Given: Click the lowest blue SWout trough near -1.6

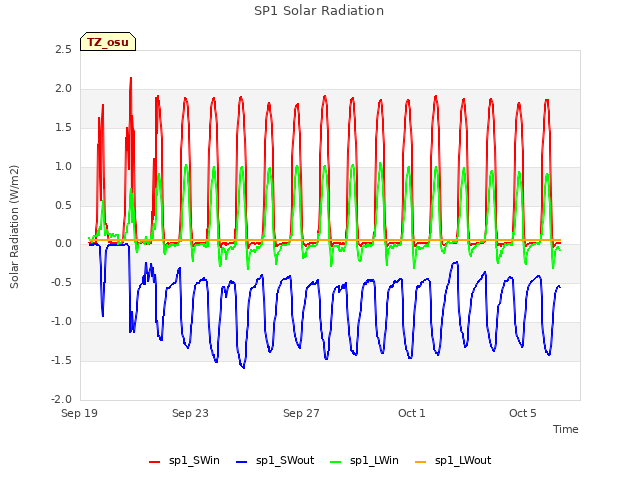Looking at the screenshot, I should tap(244, 368).
